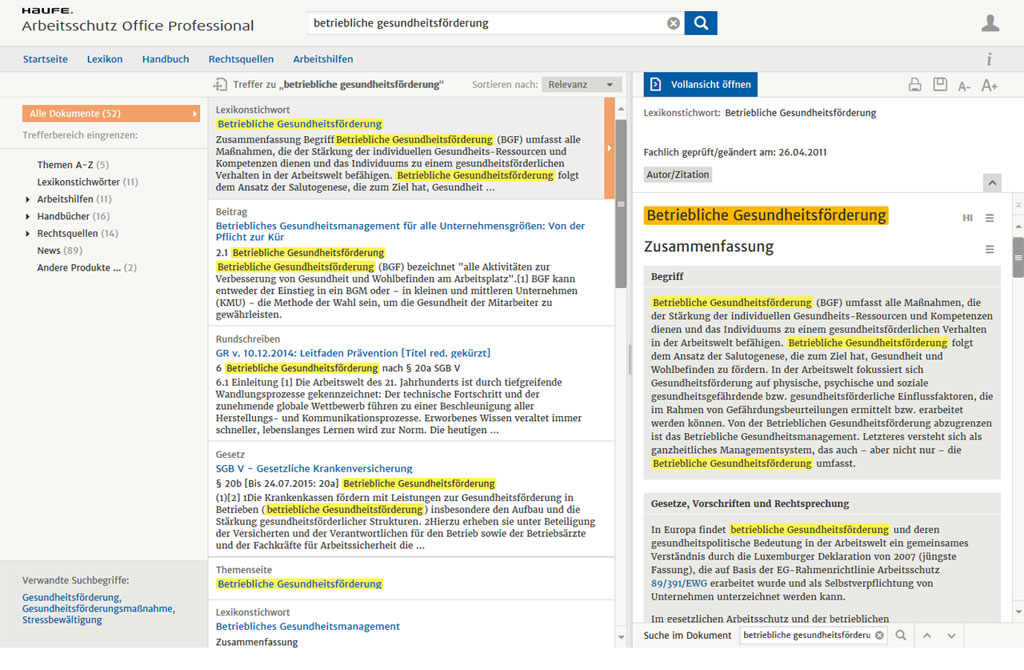Click the save icon in document toolbar
The image size is (1024, 670).
940,84
